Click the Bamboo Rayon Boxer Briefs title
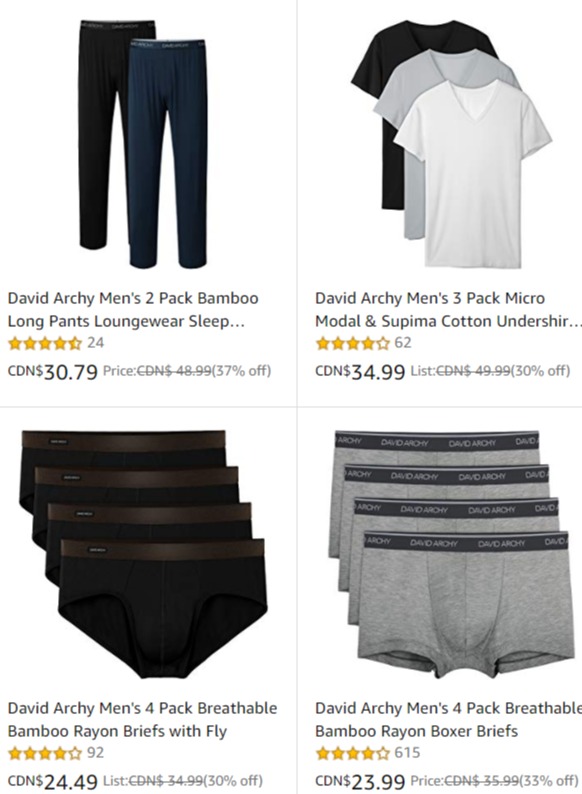Screen dimensions: 582x794 448,719
